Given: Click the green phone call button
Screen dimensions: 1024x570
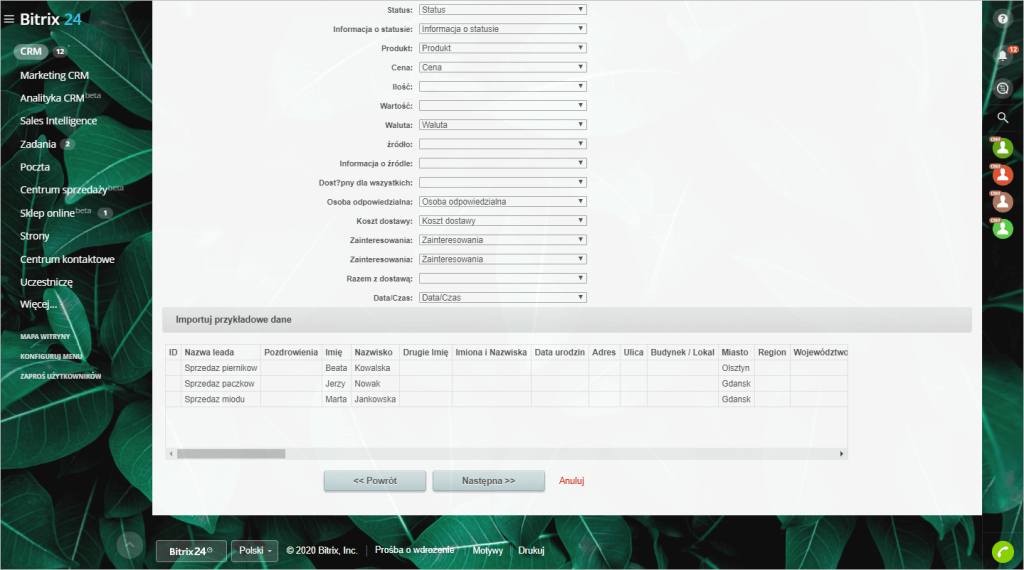Looking at the screenshot, I should [x=1003, y=551].
